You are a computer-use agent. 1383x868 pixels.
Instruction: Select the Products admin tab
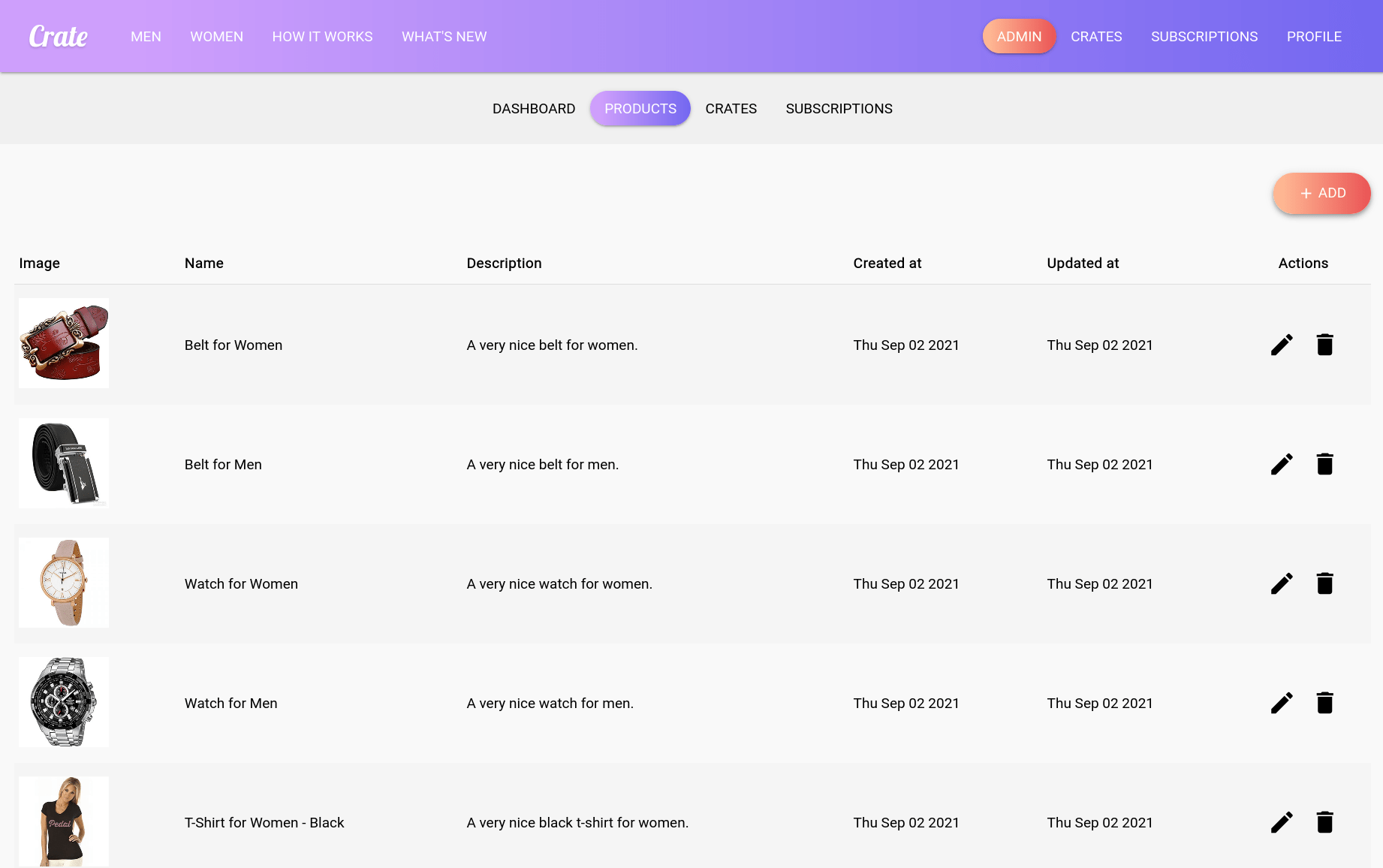coord(640,109)
